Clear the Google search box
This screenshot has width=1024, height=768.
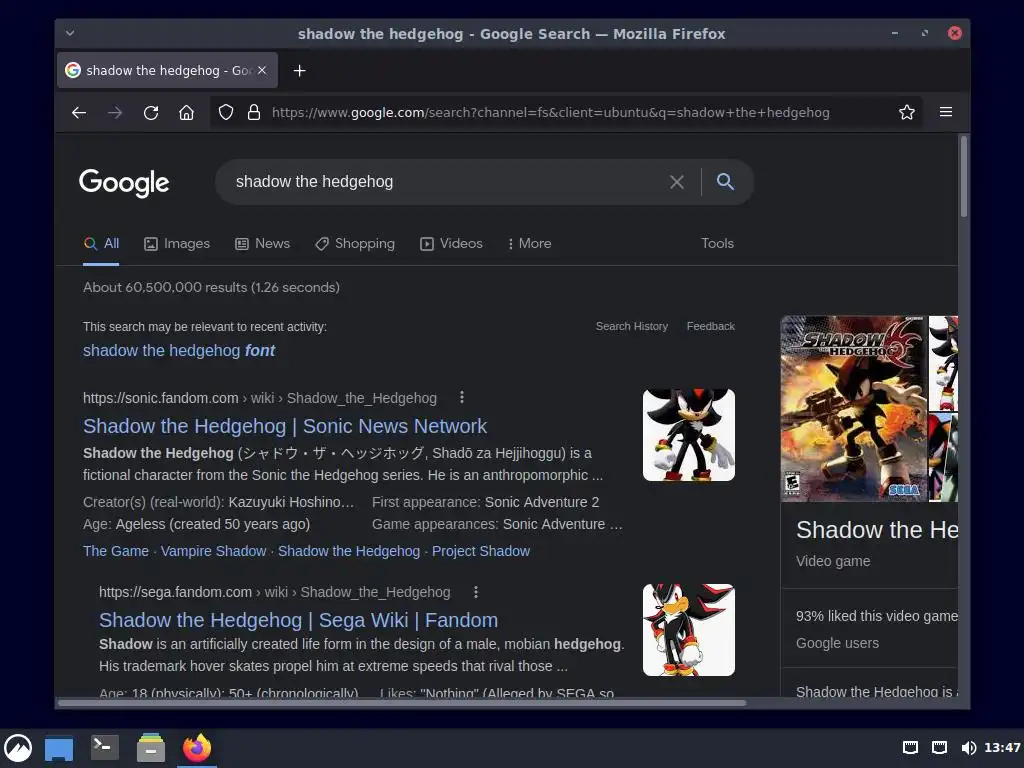[x=677, y=182]
